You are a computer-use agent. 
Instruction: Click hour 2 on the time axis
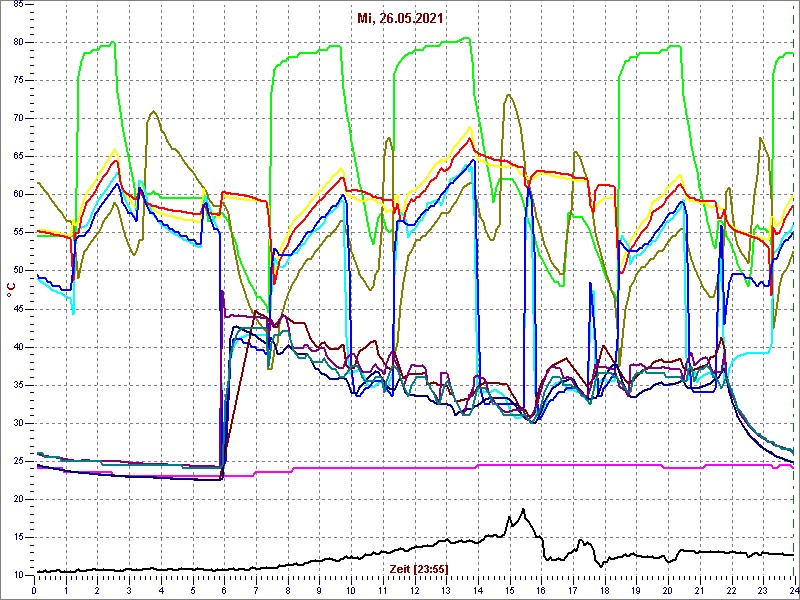pos(97,590)
